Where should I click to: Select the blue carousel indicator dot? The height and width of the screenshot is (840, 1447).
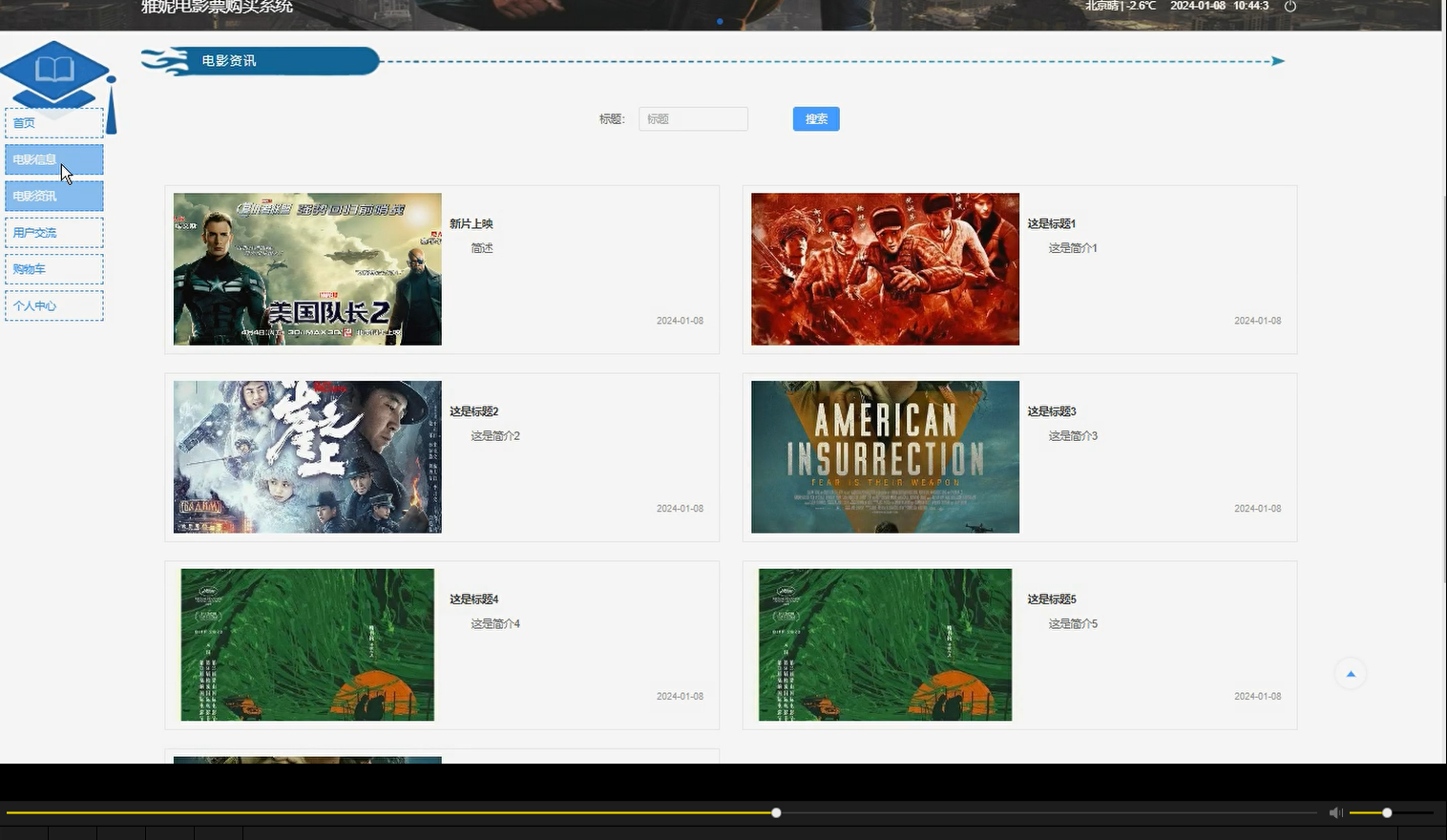point(720,21)
